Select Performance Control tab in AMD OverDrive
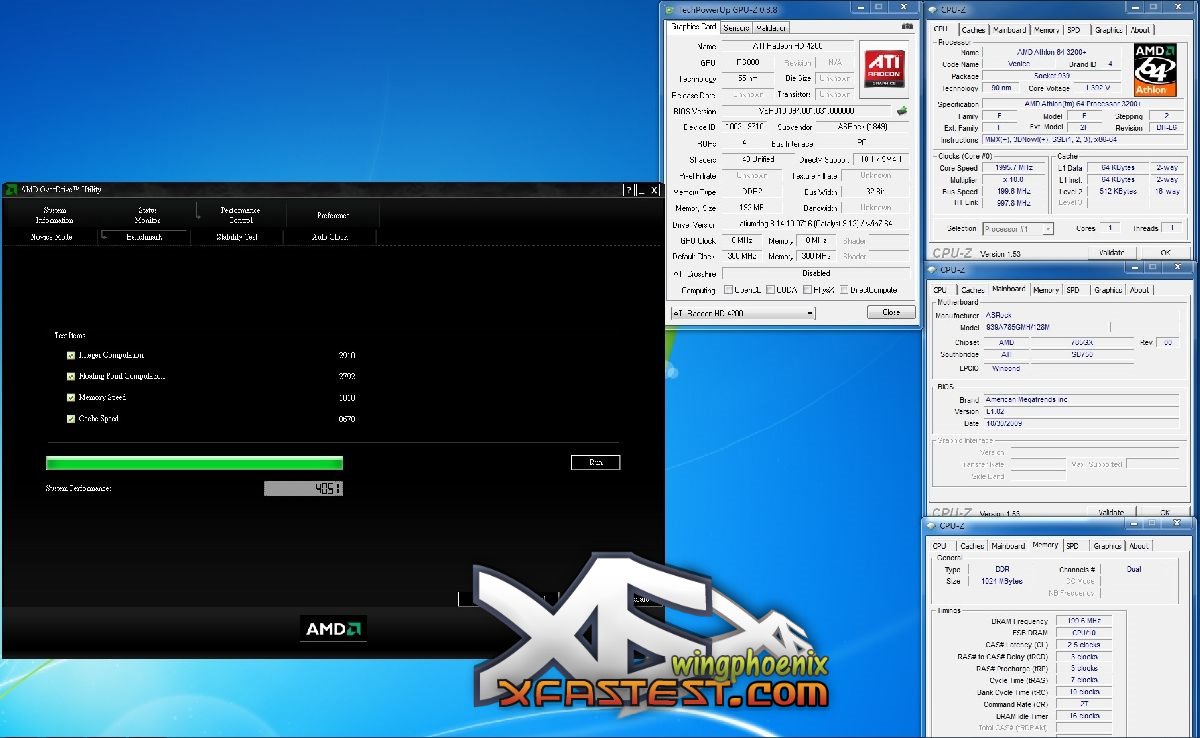This screenshot has width=1200, height=738. [x=240, y=215]
